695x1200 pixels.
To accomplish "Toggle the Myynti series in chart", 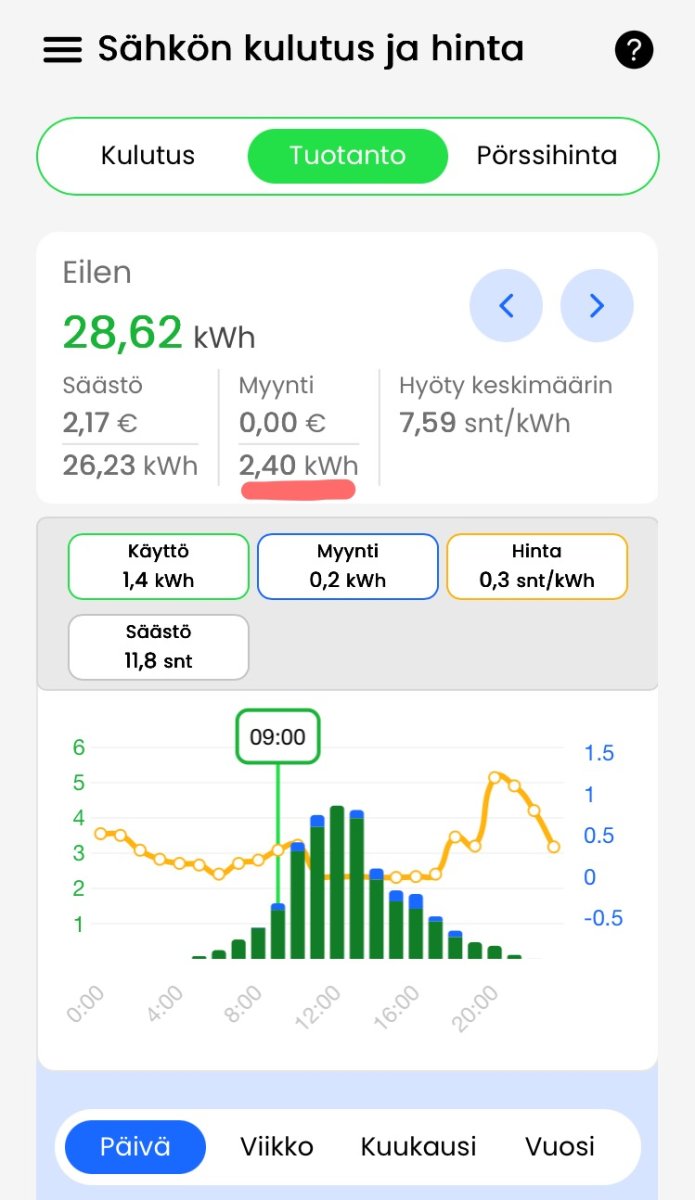I will [347, 566].
